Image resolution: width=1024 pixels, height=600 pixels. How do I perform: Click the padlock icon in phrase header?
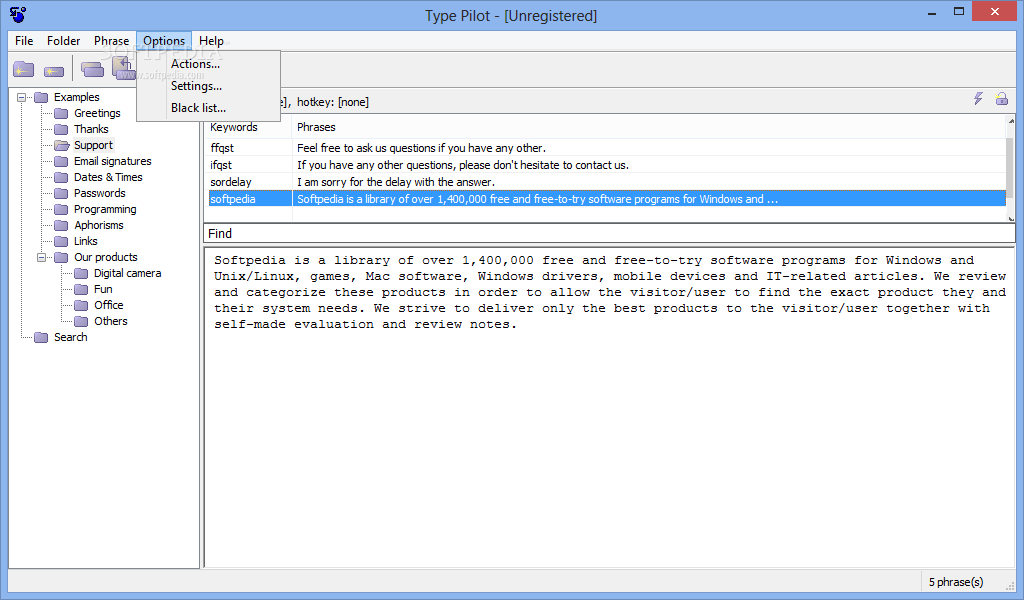pos(1001,99)
